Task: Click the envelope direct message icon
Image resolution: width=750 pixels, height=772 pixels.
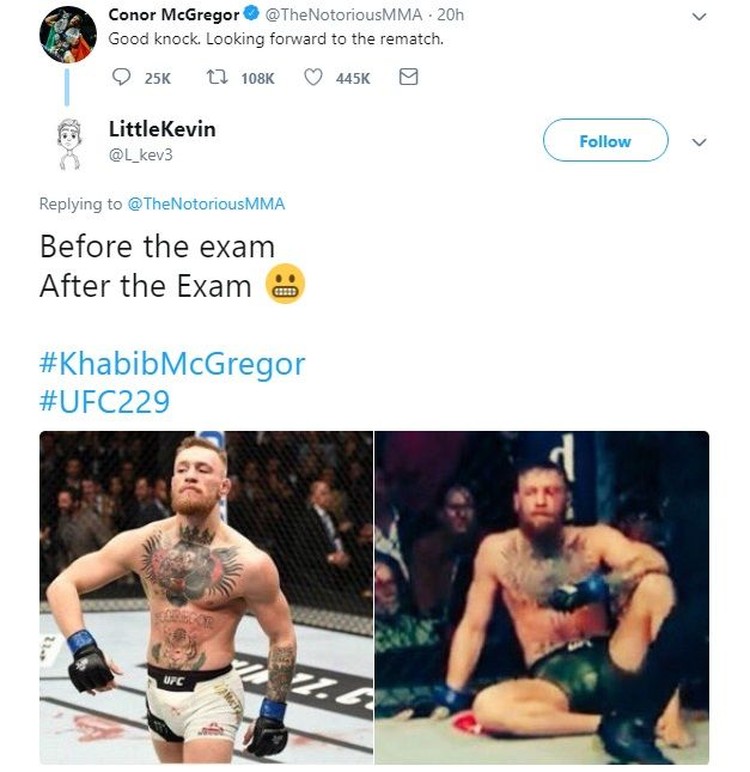Action: (x=408, y=77)
